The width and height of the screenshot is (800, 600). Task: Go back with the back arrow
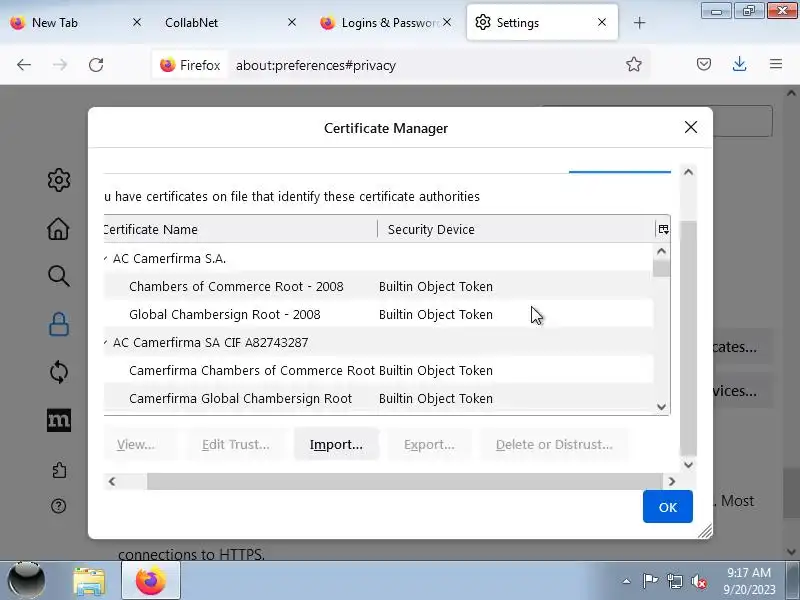tap(23, 65)
